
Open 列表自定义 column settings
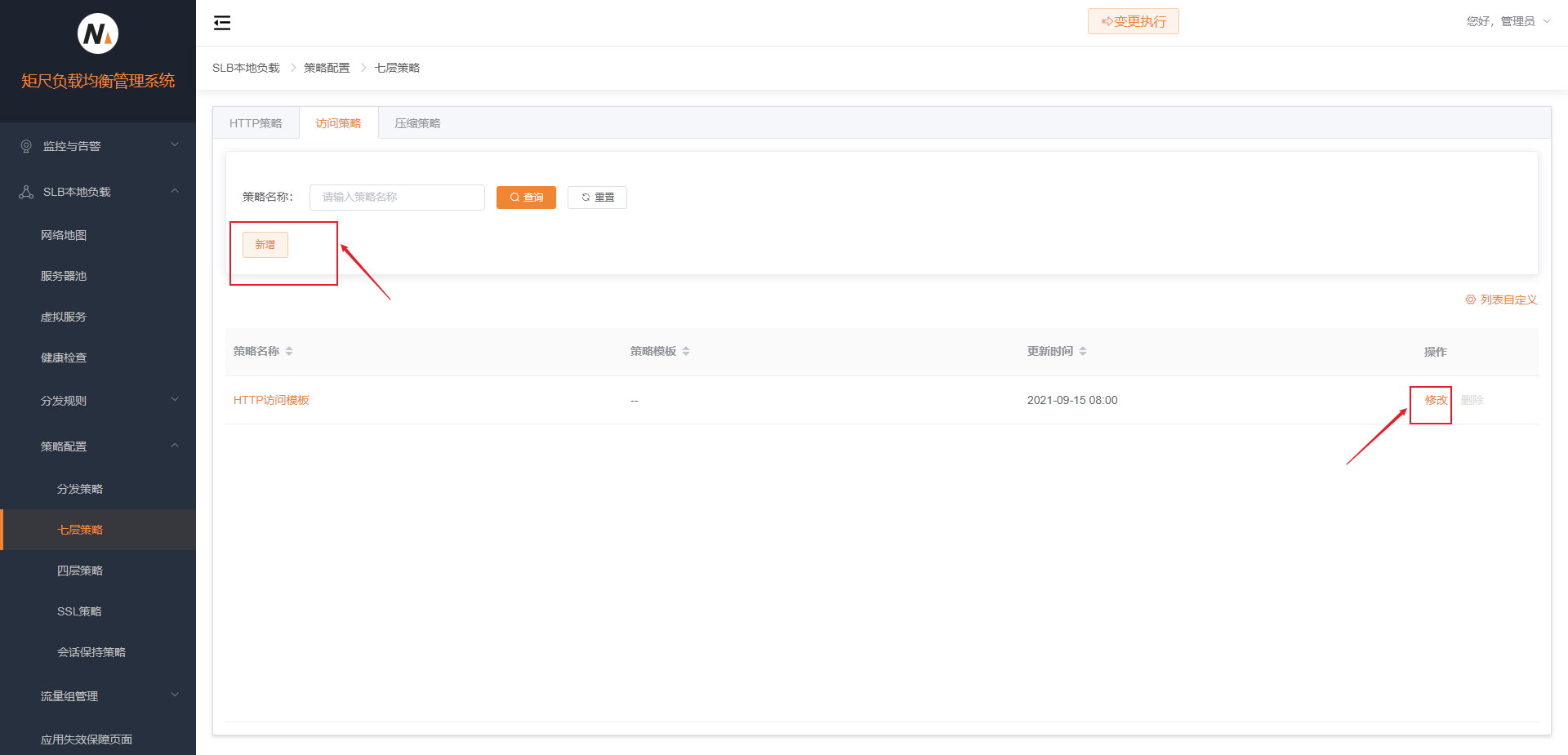tap(1501, 300)
